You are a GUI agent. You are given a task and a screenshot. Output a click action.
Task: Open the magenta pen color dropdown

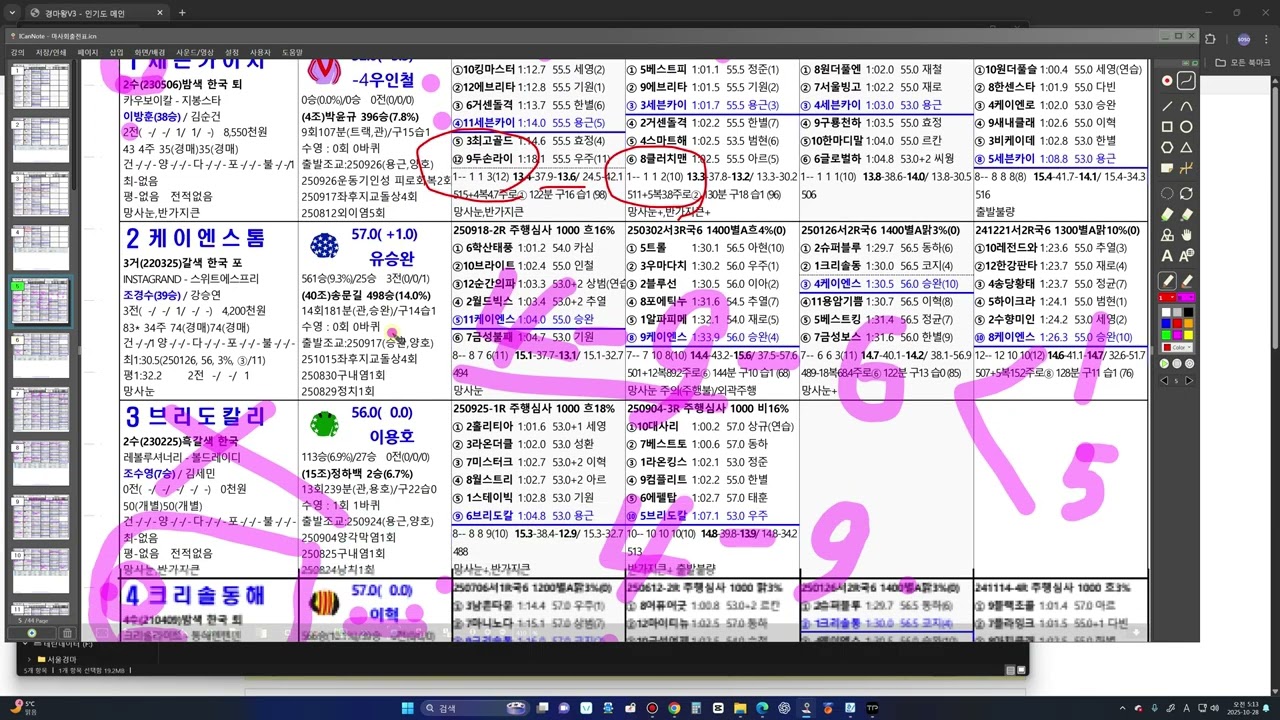(1186, 296)
